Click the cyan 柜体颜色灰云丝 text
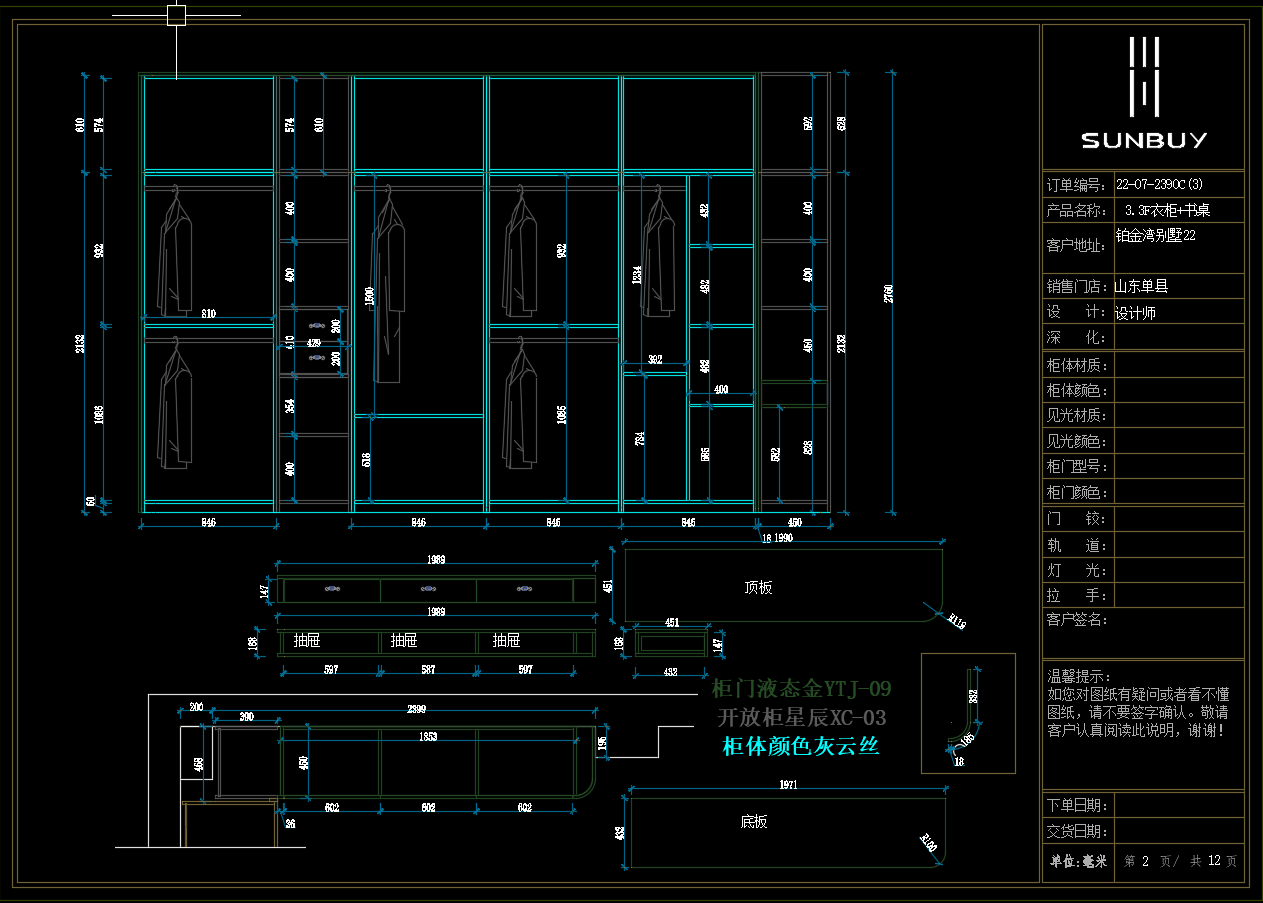The width and height of the screenshot is (1263, 903). click(x=800, y=746)
